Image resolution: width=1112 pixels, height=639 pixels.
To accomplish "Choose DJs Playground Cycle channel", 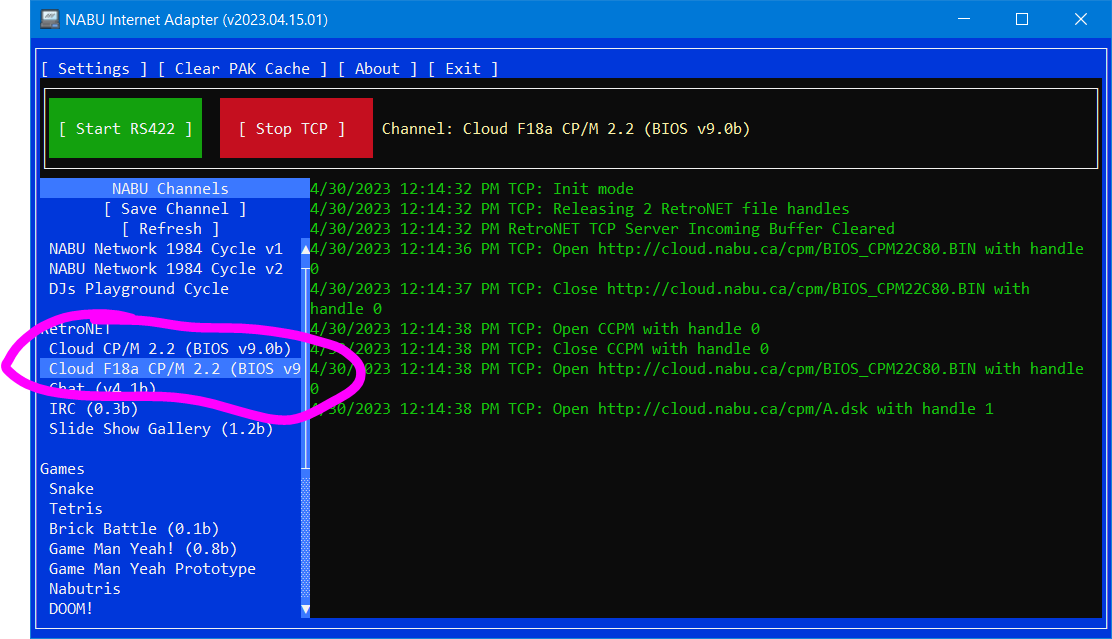I will (138, 289).
